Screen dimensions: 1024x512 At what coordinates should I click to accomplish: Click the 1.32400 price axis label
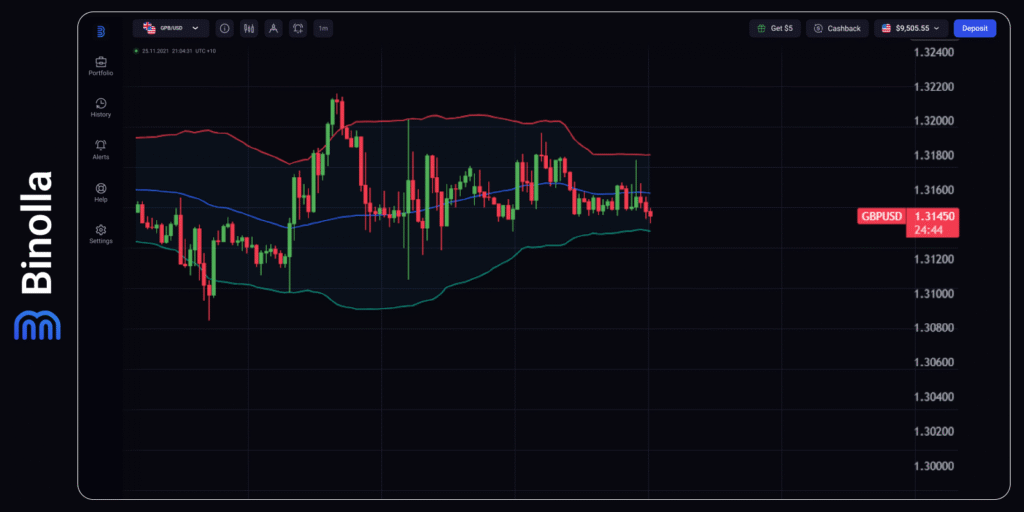pyautogui.click(x=935, y=52)
